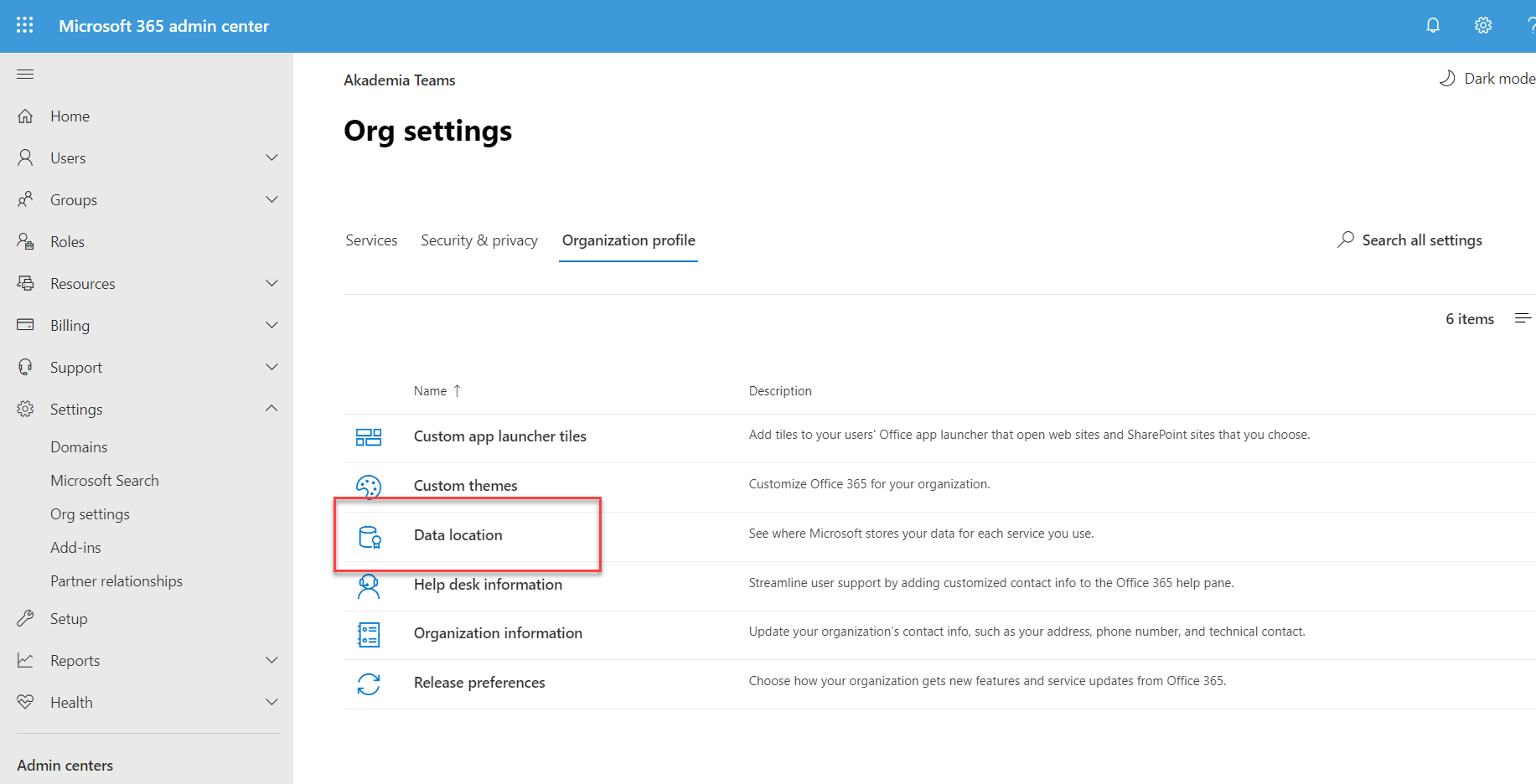
Task: Click the Roles label in sidebar
Action: [67, 242]
